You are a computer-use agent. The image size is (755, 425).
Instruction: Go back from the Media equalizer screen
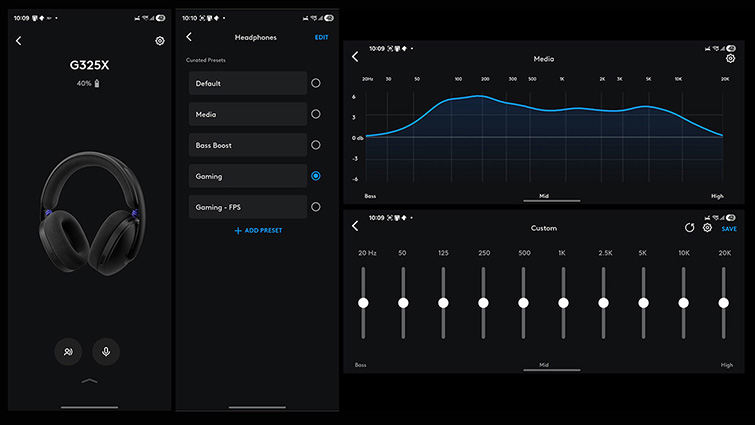tap(355, 58)
